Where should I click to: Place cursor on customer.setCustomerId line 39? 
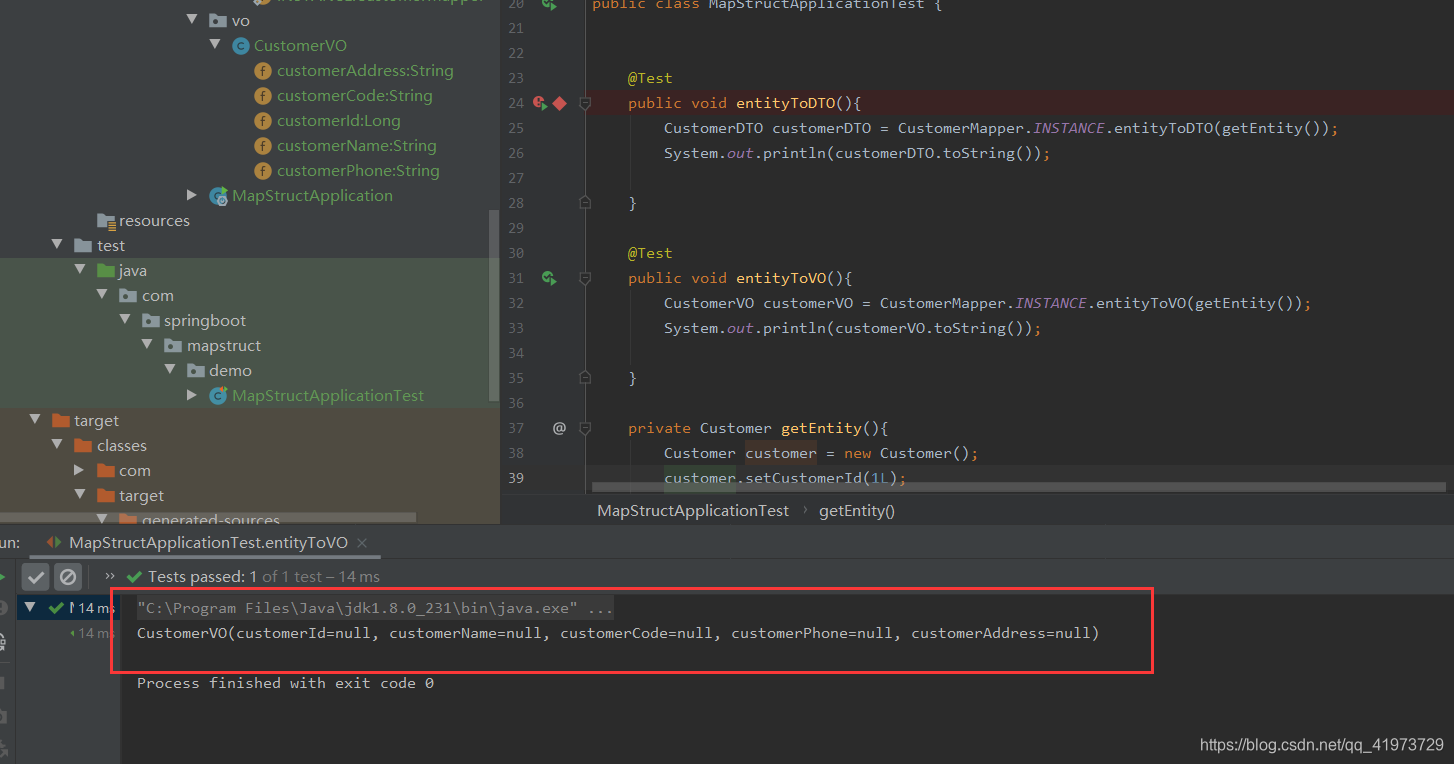(x=785, y=478)
